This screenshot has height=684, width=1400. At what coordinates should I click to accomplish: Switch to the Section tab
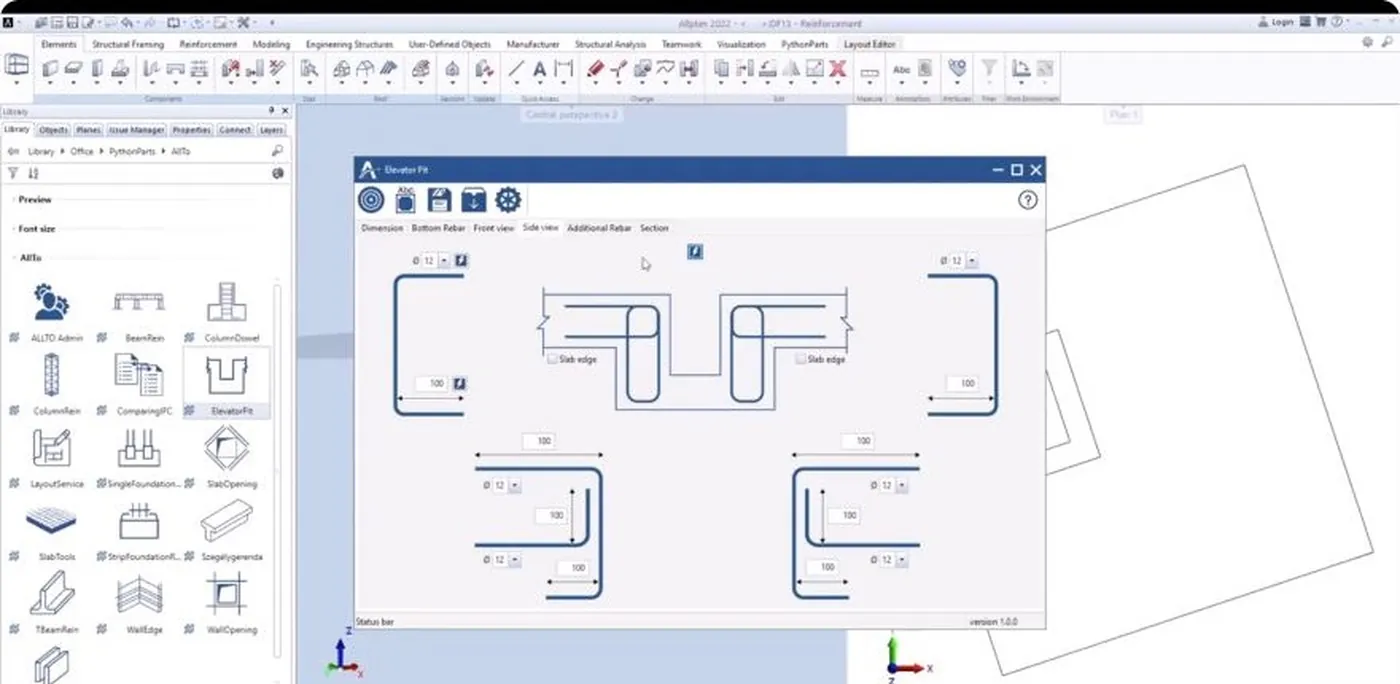click(x=654, y=228)
